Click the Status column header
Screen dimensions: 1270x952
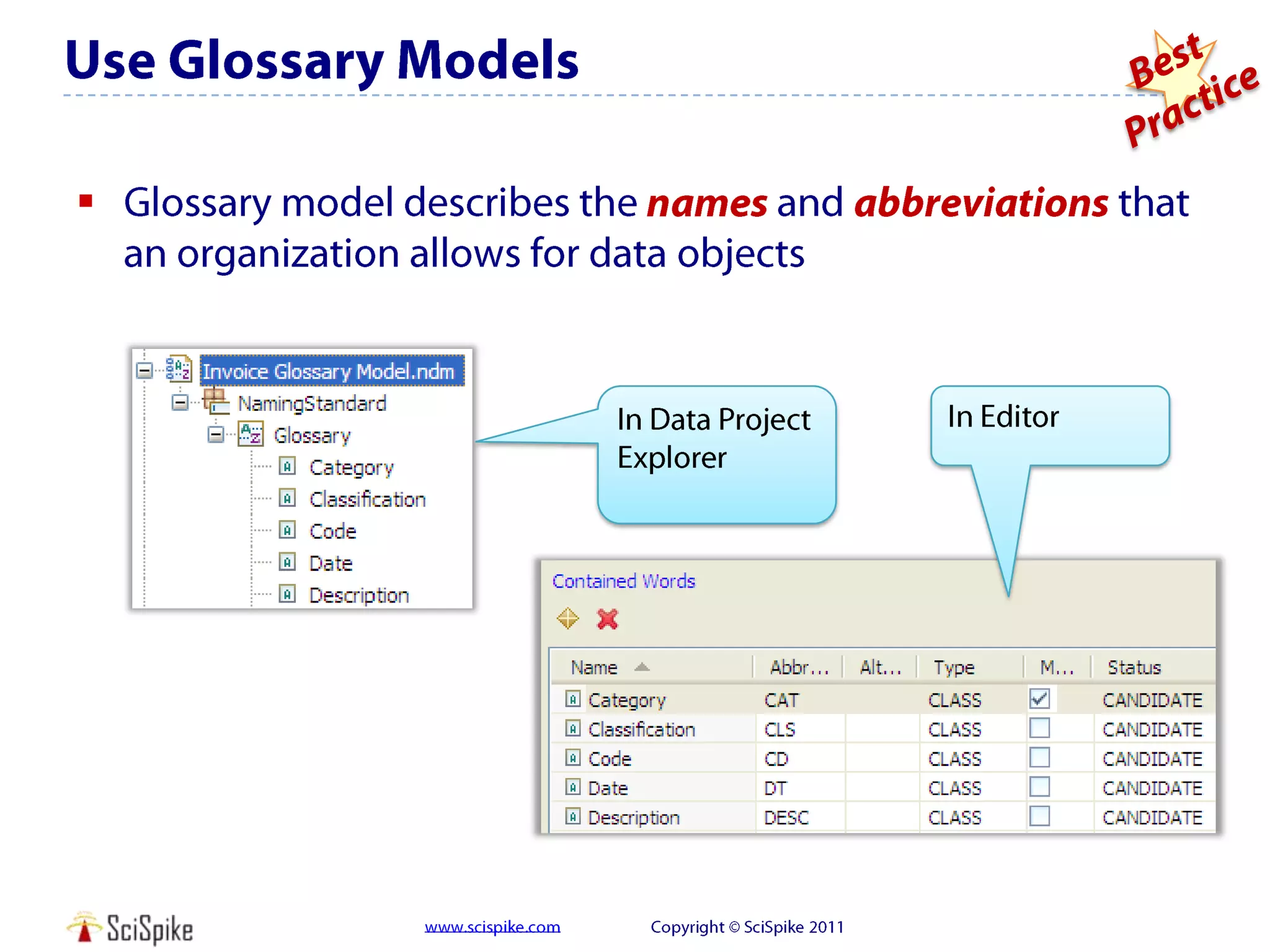[x=1134, y=668]
